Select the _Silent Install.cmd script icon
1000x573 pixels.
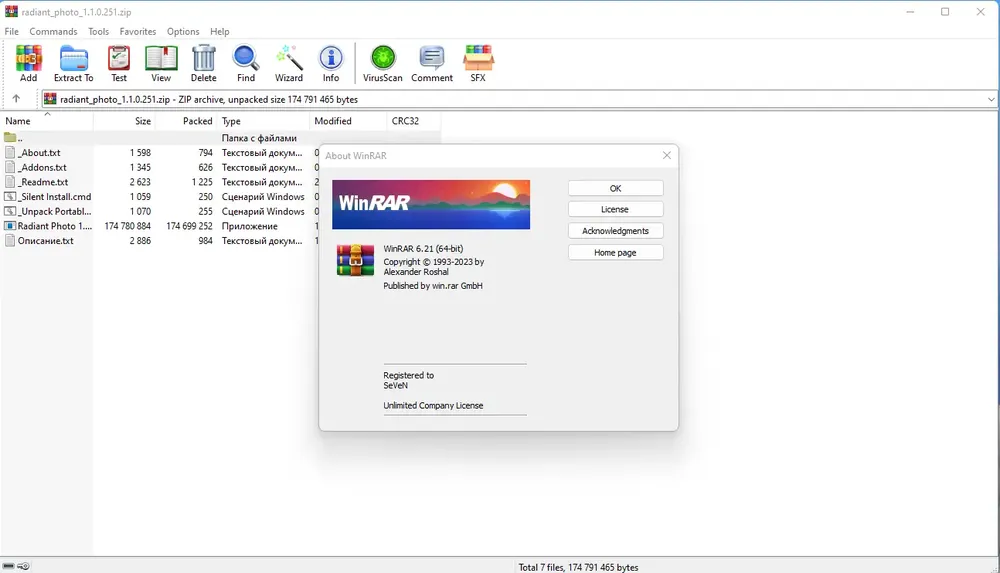point(10,197)
